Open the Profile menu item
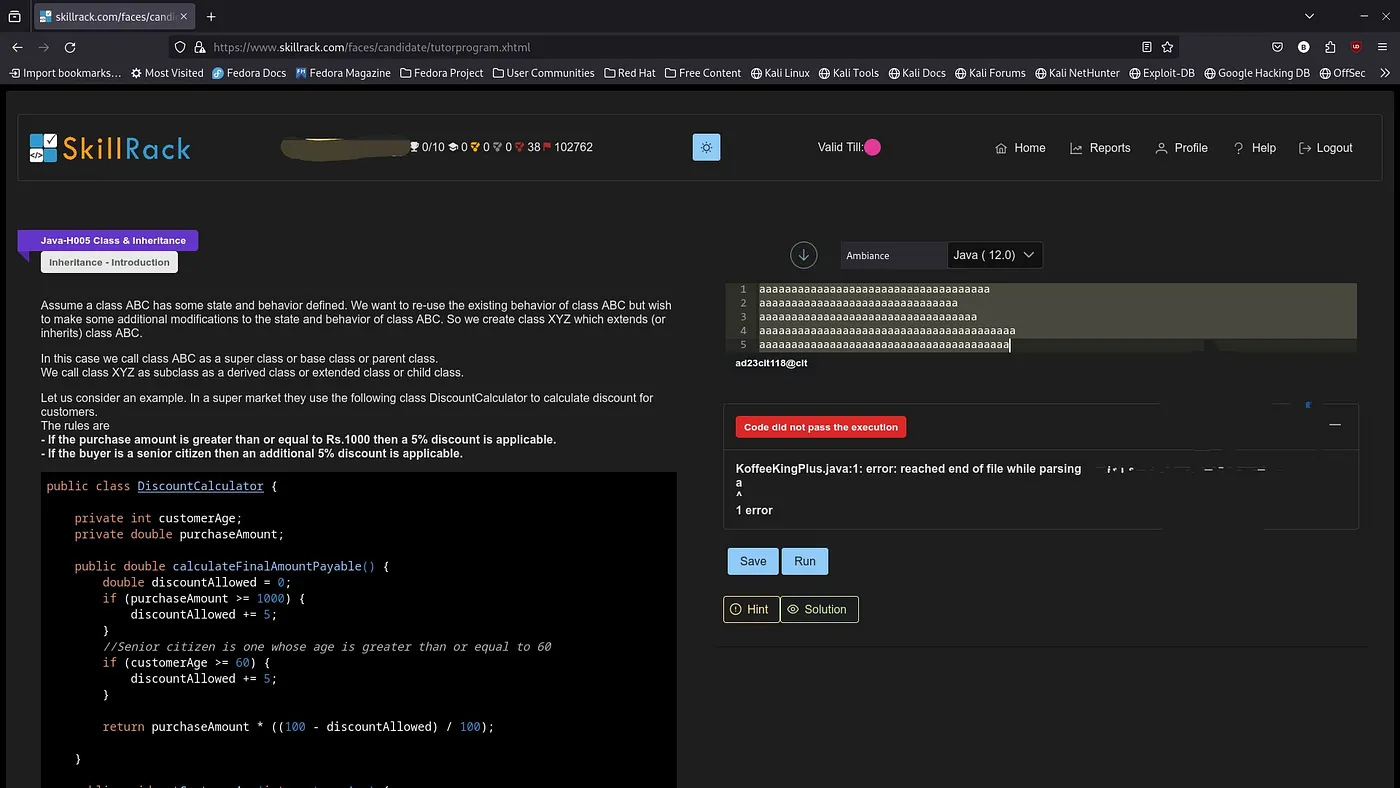 (1181, 148)
